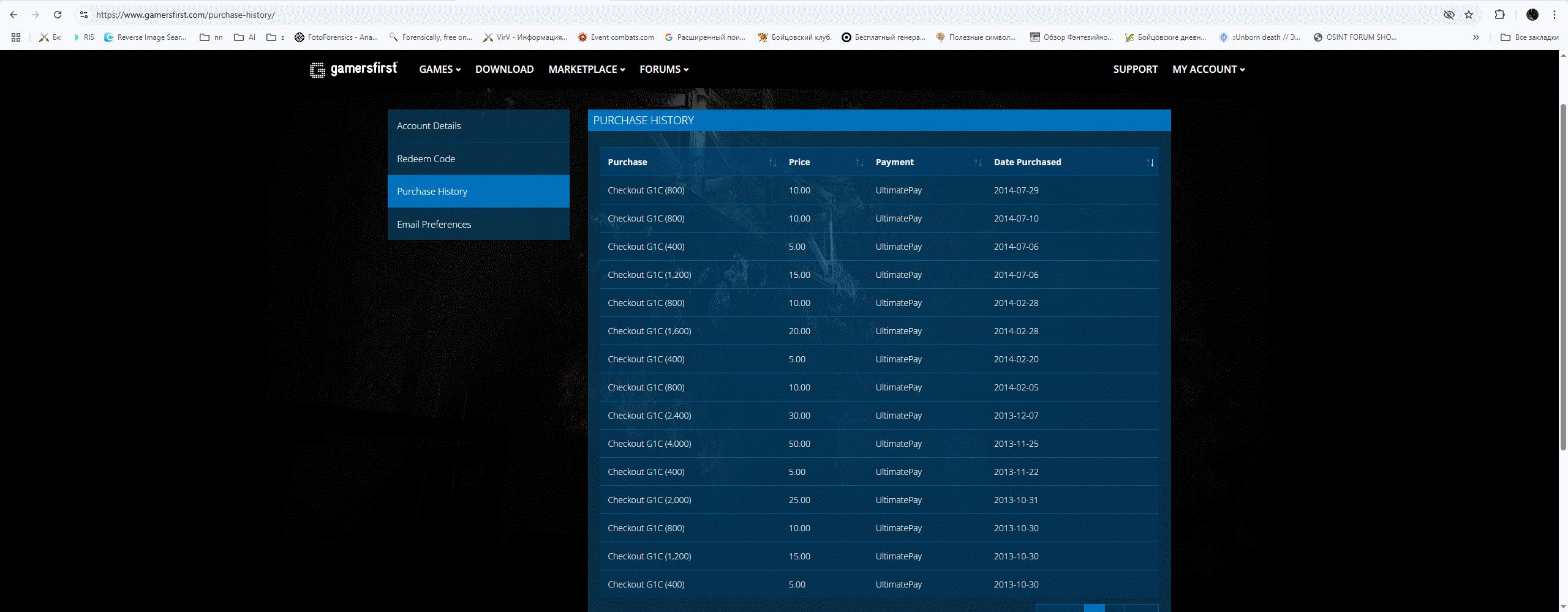
Task: Open the DOWNLOAD page
Action: (504, 69)
